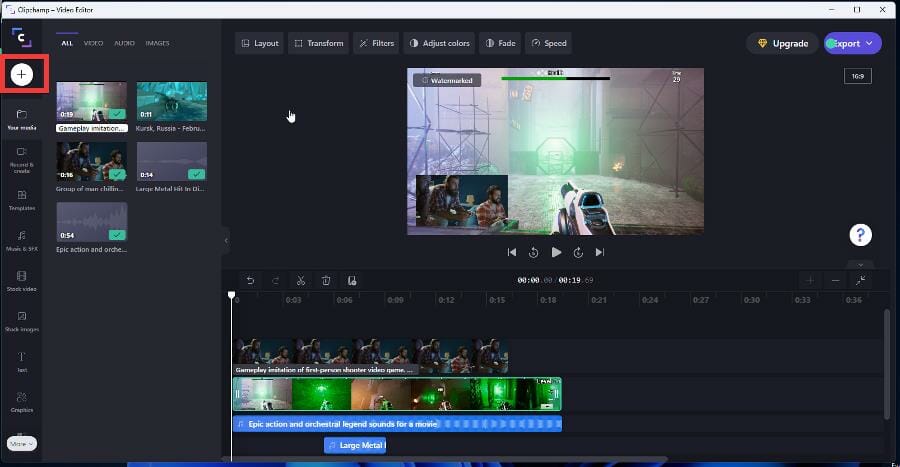The width and height of the screenshot is (900, 467).
Task: Select the Group of men picture-in-picture clip on timeline
Action: (370, 357)
